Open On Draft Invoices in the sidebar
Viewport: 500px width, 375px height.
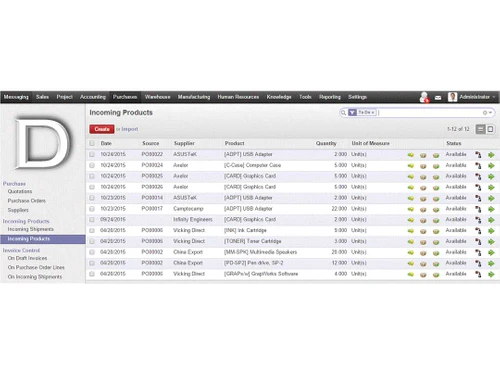click(x=27, y=258)
